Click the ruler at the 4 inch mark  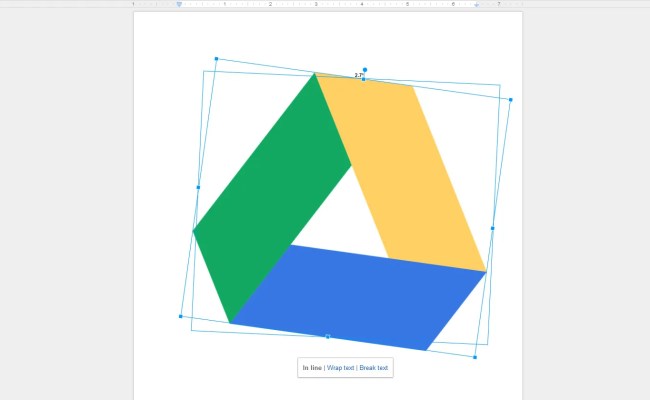(x=361, y=4)
